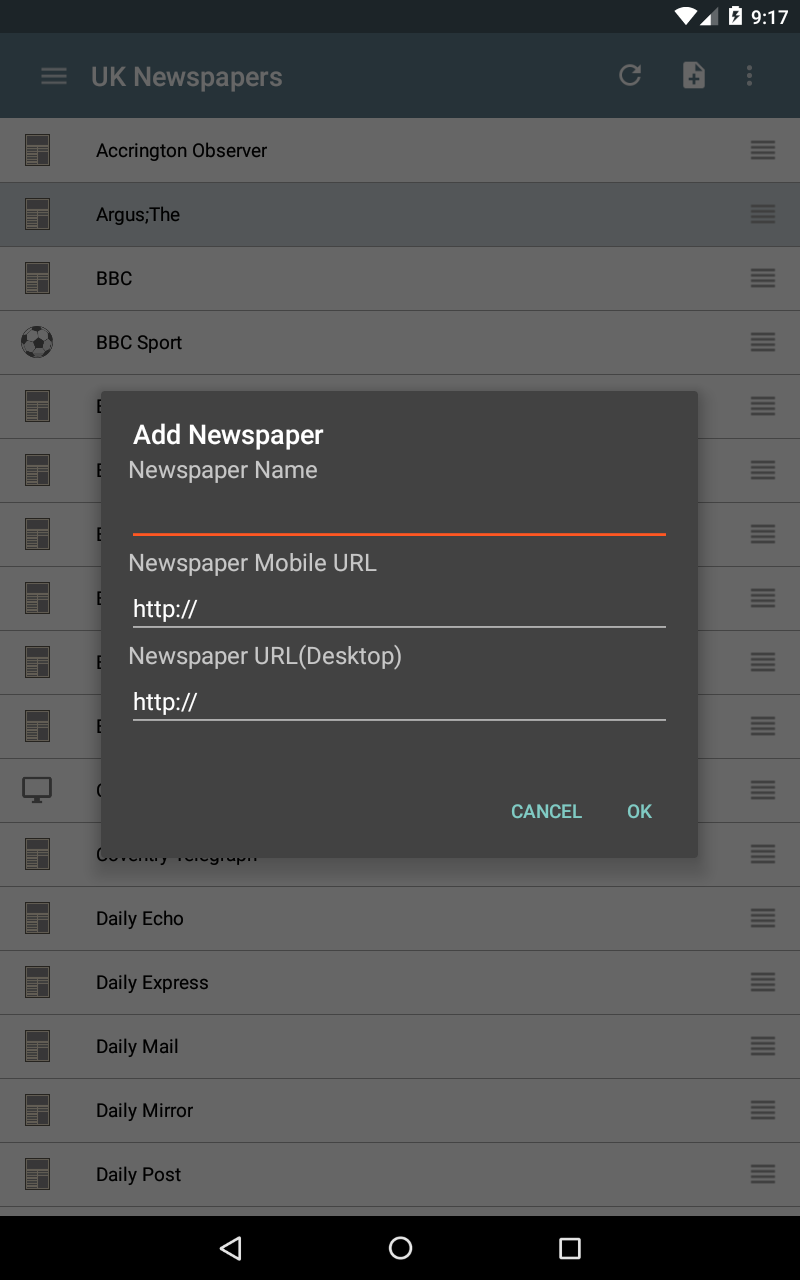Tap the Newspaper URL(Desktop) field
This screenshot has height=1280, width=800.
[399, 702]
